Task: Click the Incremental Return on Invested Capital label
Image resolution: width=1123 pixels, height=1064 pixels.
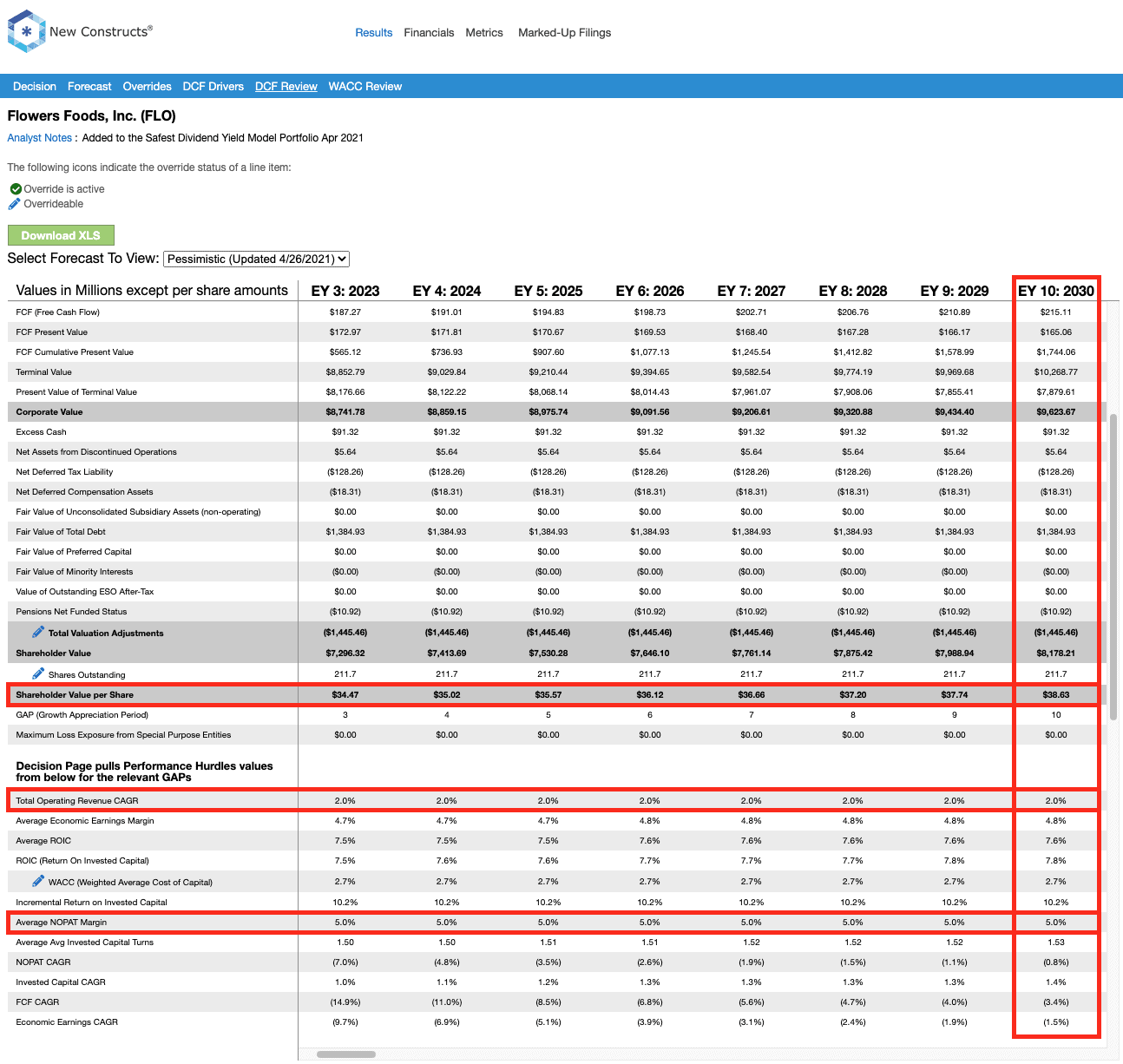Action: click(91, 903)
